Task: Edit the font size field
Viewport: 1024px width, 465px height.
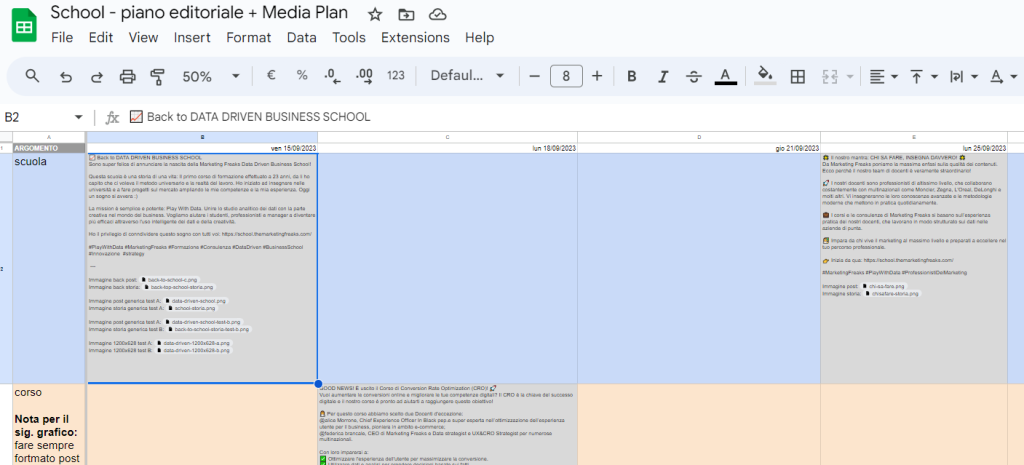Action: (x=566, y=76)
